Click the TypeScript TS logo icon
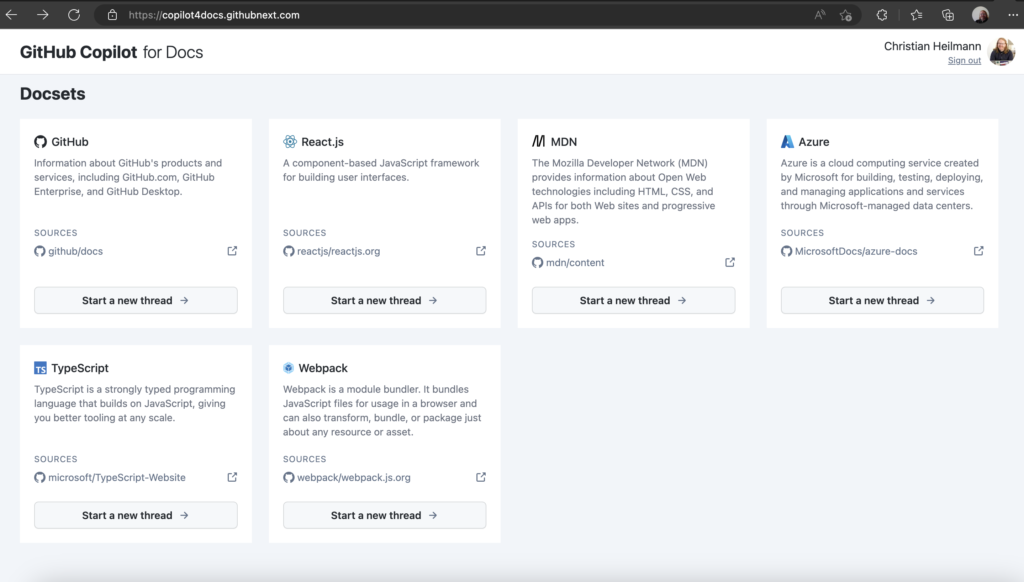The height and width of the screenshot is (582, 1024). tap(40, 368)
